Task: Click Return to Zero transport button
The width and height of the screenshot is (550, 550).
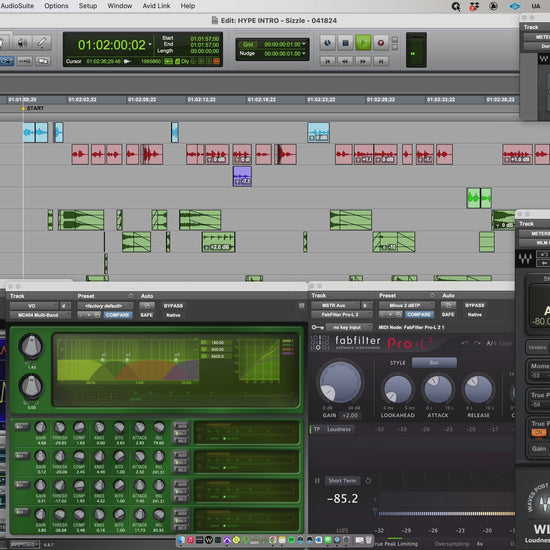Action: [328, 61]
